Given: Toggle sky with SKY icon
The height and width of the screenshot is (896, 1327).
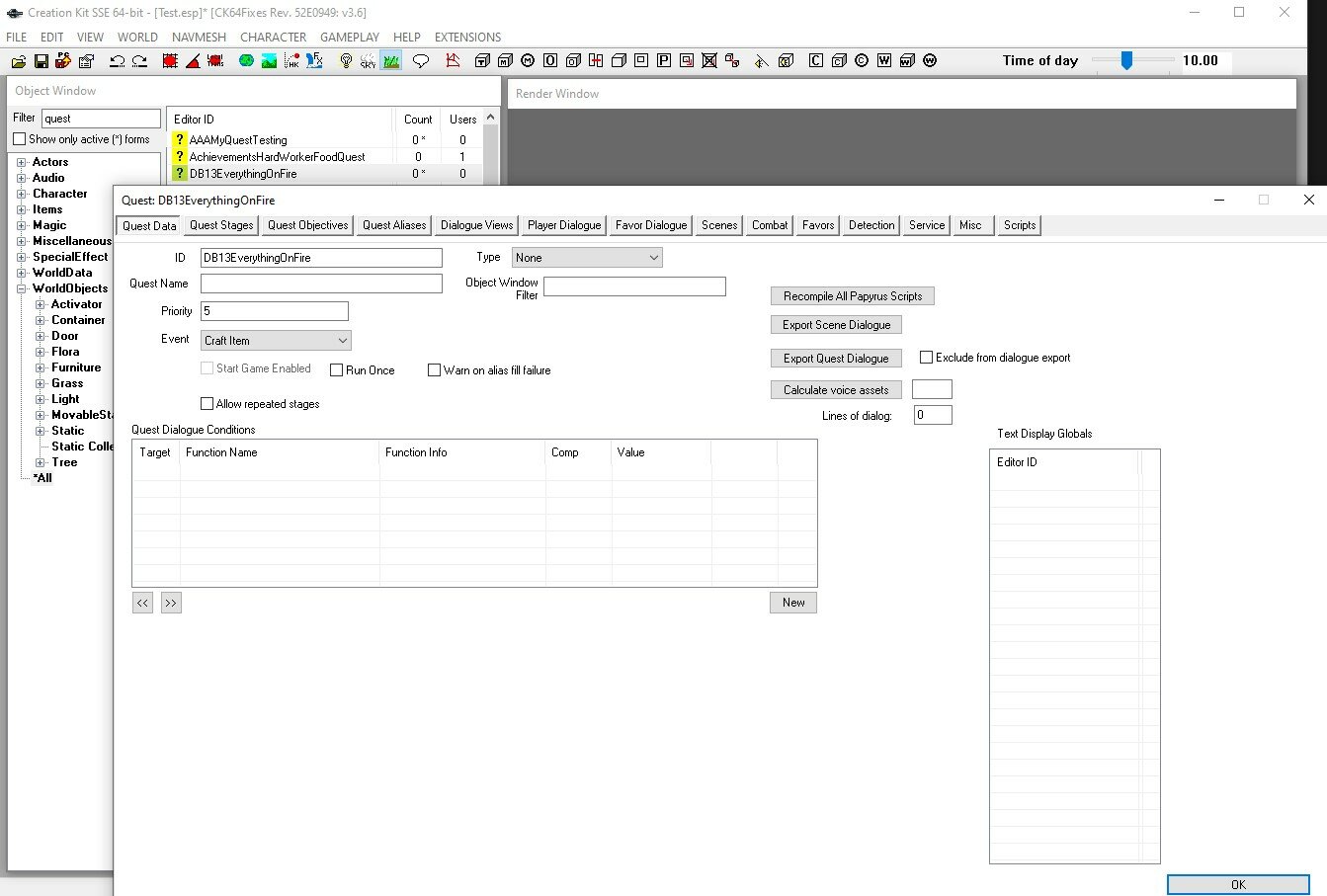Looking at the screenshot, I should click(x=368, y=61).
